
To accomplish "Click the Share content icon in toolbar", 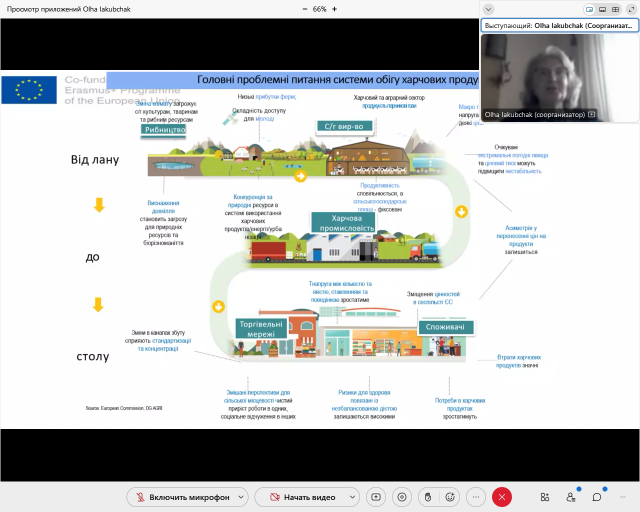I will 376,496.
